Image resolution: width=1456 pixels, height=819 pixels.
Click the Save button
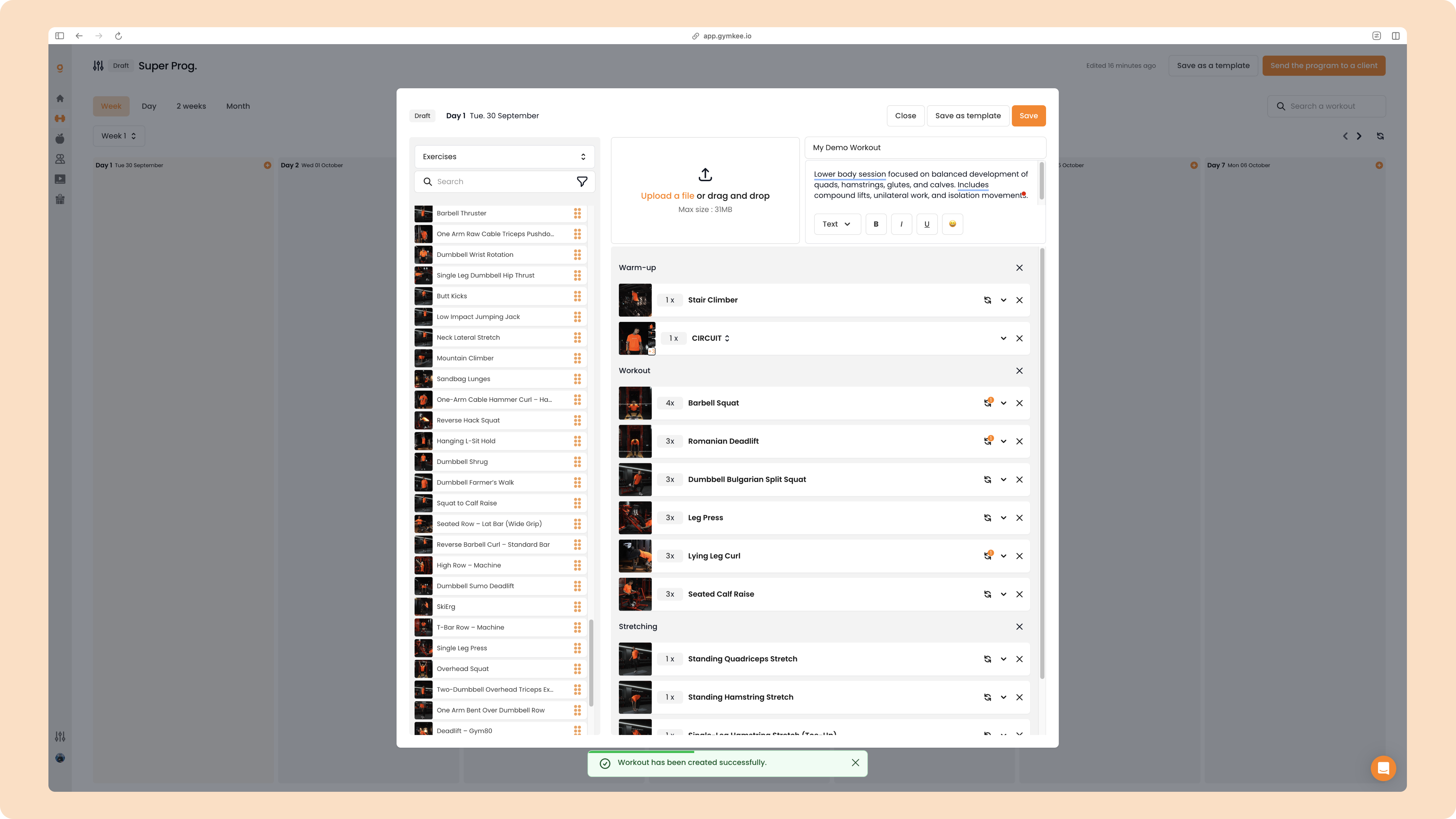pos(1028,116)
